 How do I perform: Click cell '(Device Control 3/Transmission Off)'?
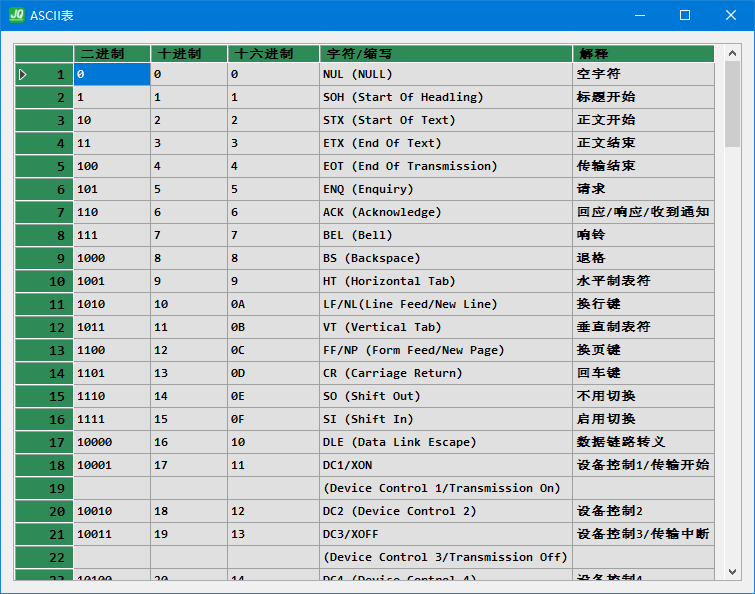(446, 557)
